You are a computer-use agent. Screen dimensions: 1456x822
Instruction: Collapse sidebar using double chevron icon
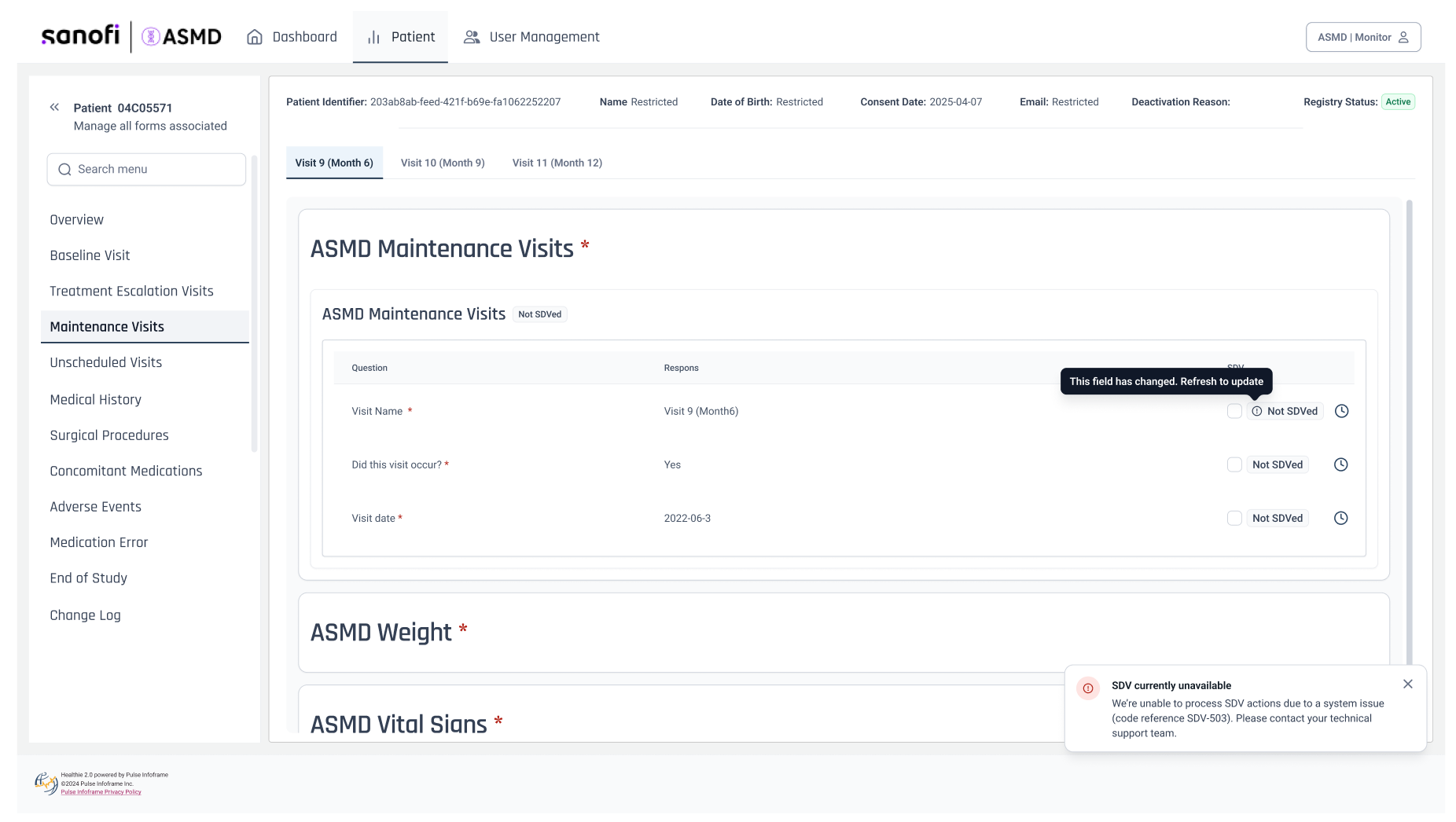pyautogui.click(x=54, y=108)
